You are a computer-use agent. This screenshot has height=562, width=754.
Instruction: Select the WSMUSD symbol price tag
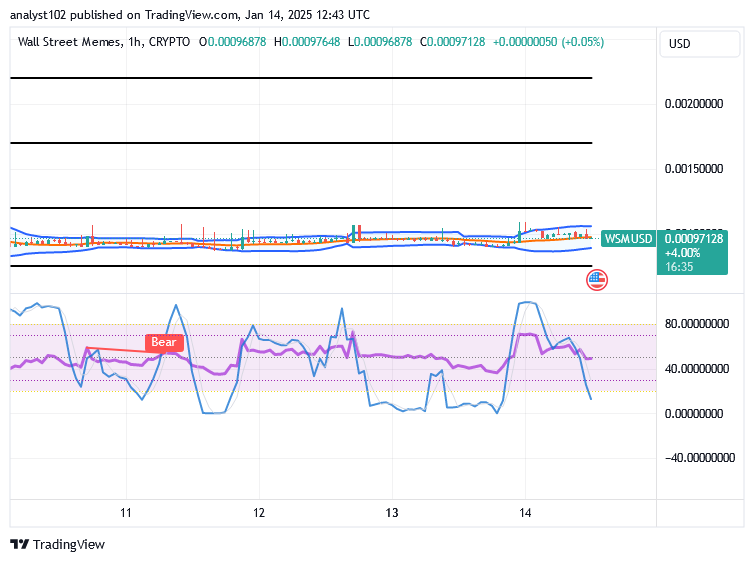pyautogui.click(x=628, y=239)
